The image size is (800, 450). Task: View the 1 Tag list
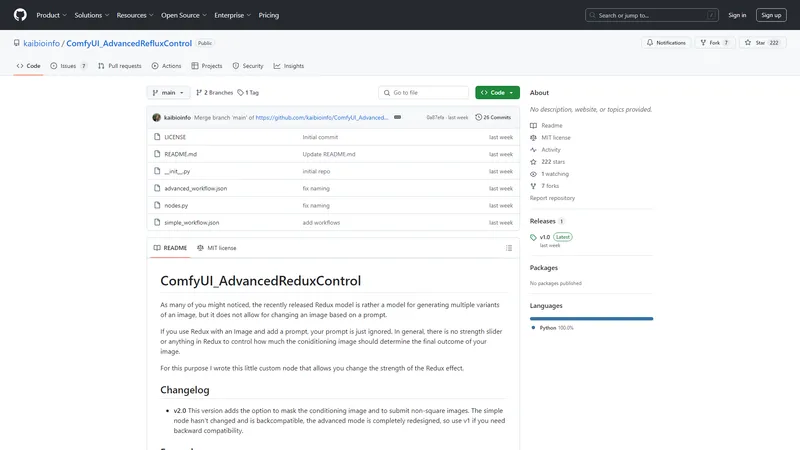point(248,92)
